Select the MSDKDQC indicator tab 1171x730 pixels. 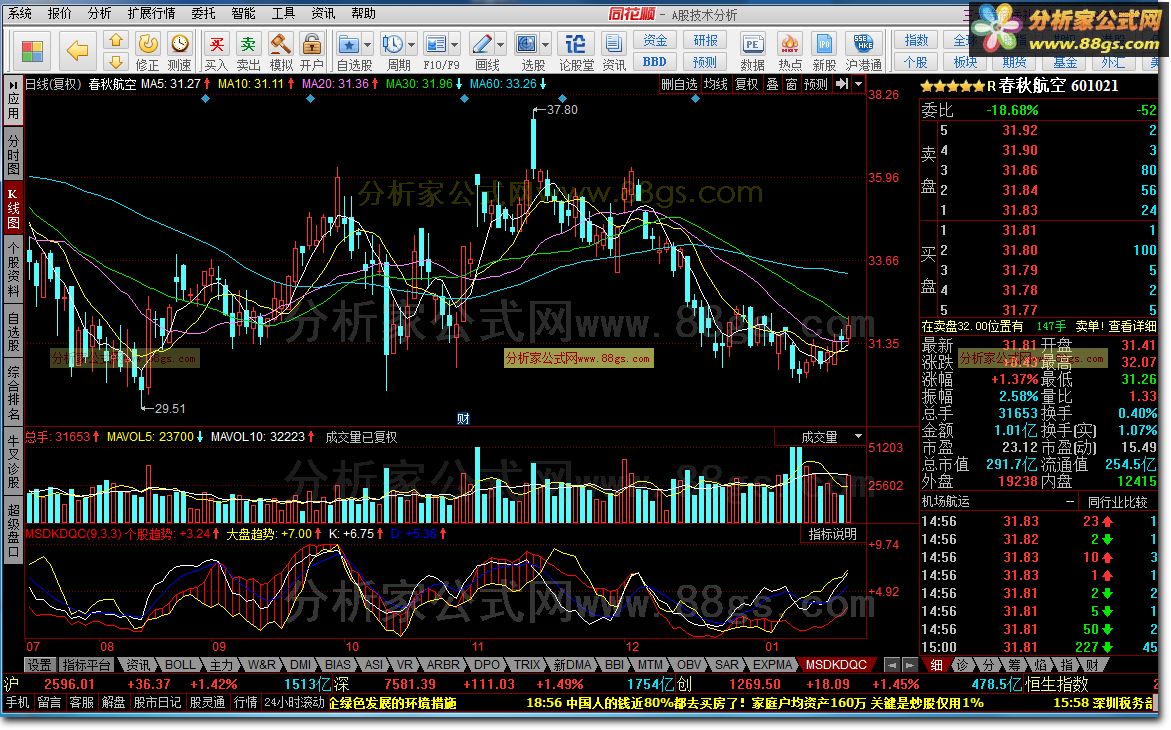pyautogui.click(x=836, y=664)
